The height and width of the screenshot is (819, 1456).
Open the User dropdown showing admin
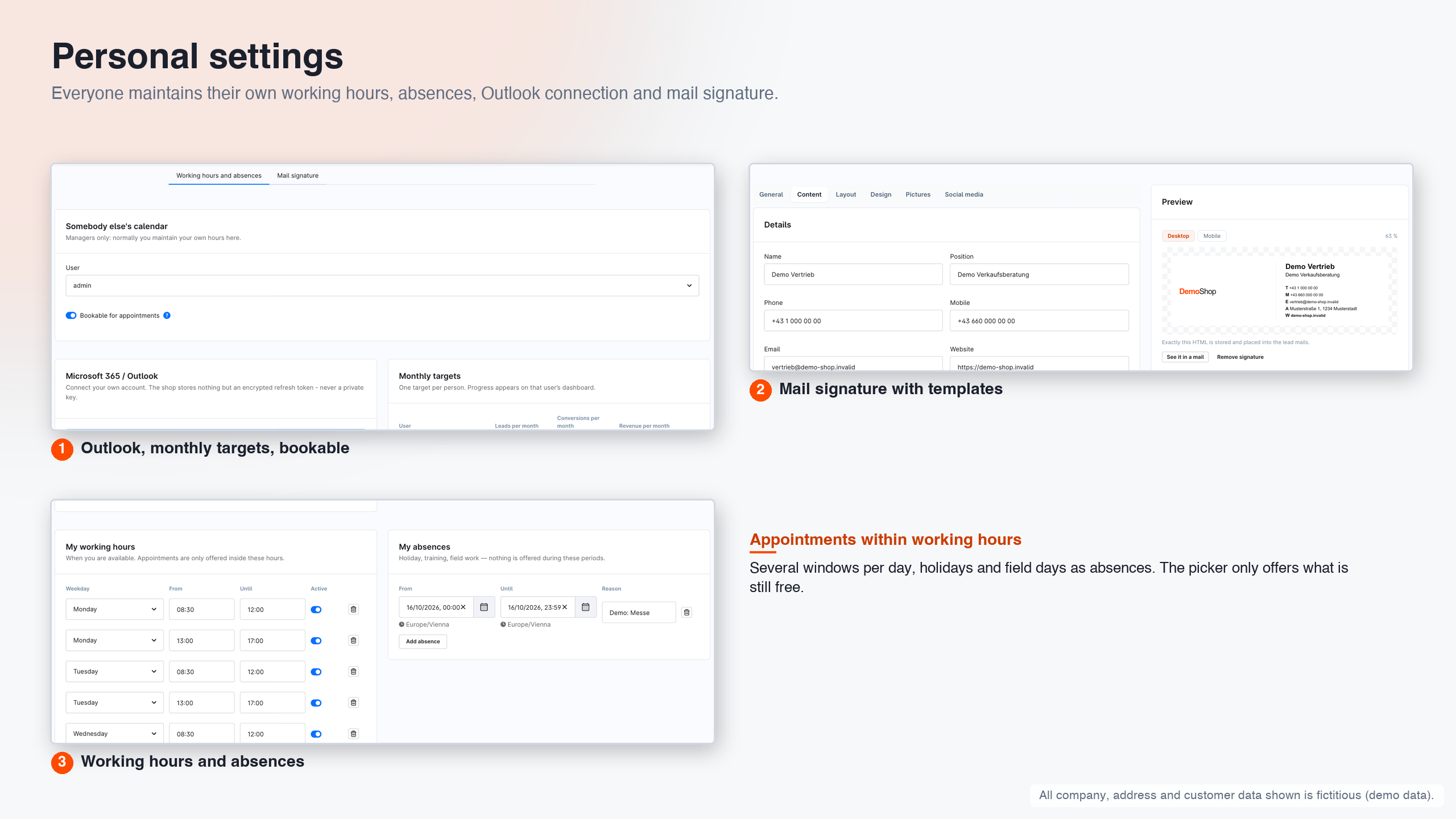click(x=382, y=286)
